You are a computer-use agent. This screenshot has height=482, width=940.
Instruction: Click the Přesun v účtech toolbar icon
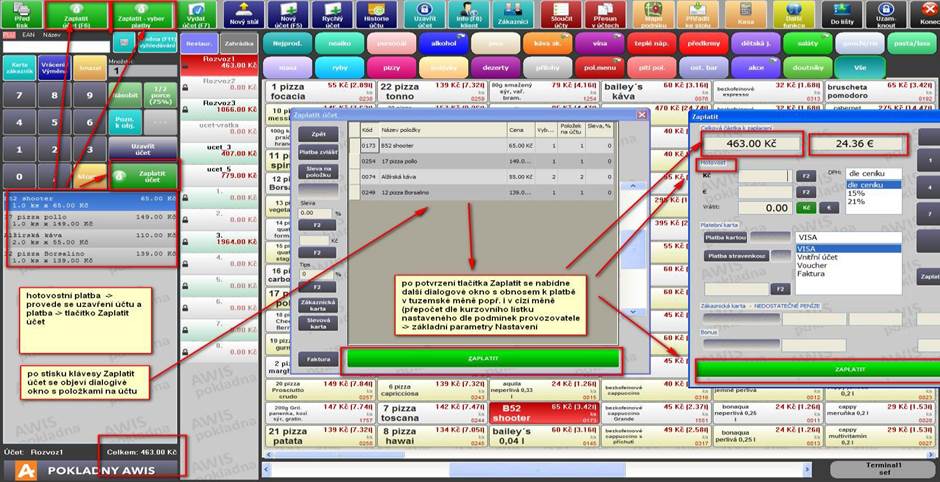605,15
